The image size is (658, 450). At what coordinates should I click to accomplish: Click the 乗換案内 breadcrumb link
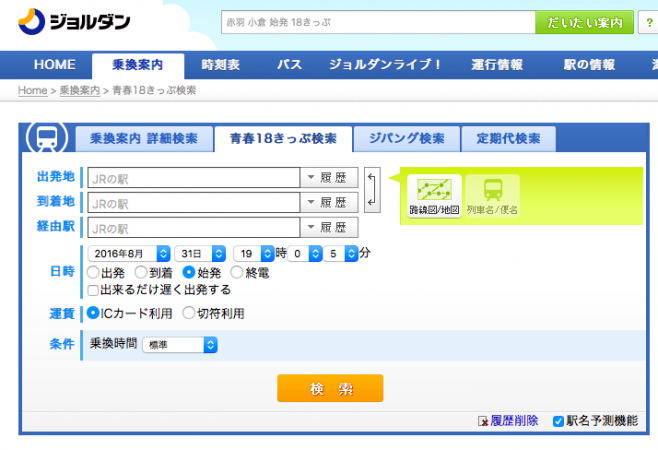click(80, 91)
